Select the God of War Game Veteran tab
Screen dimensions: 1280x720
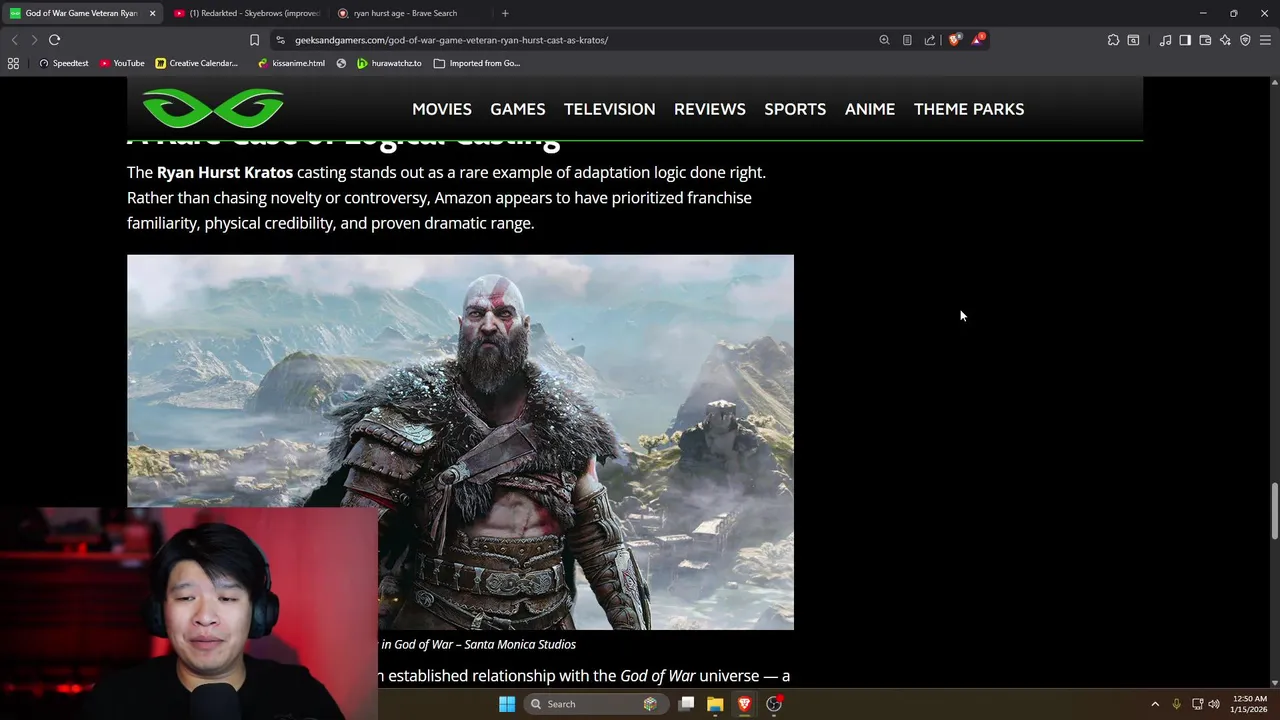(x=75, y=13)
